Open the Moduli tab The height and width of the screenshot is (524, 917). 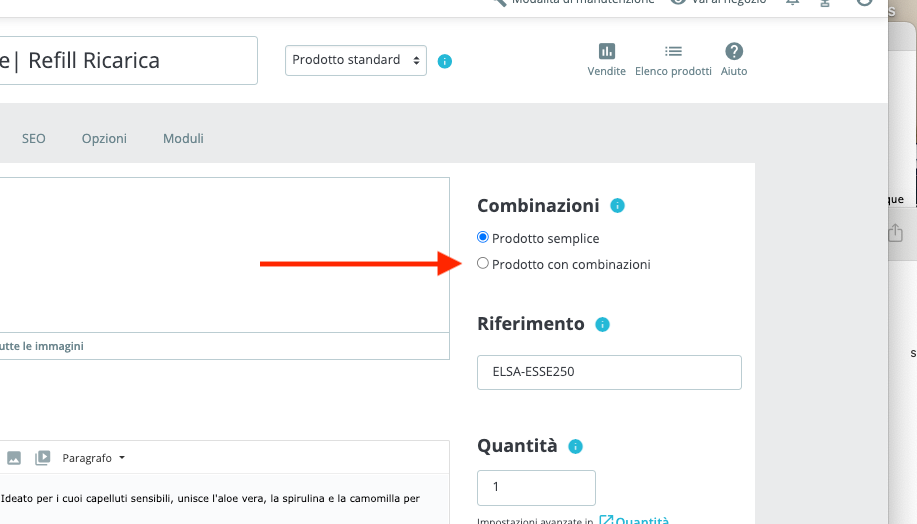click(183, 139)
